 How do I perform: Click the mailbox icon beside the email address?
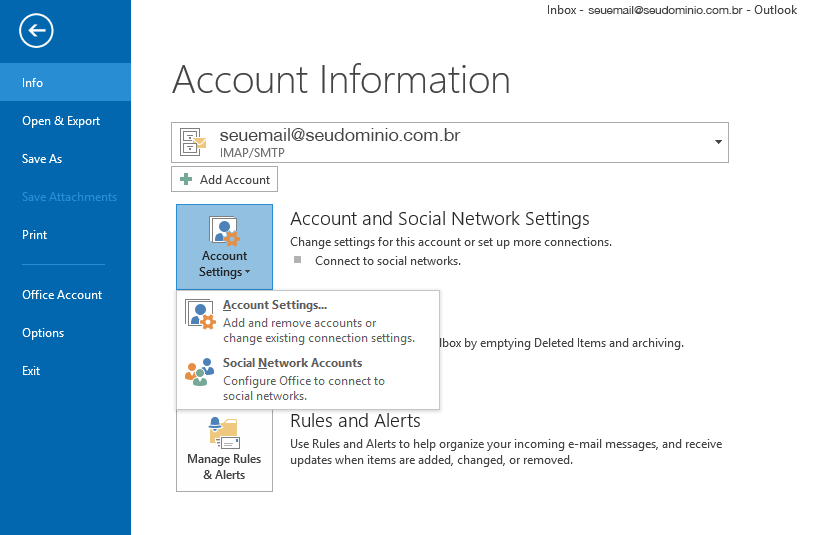(x=194, y=143)
